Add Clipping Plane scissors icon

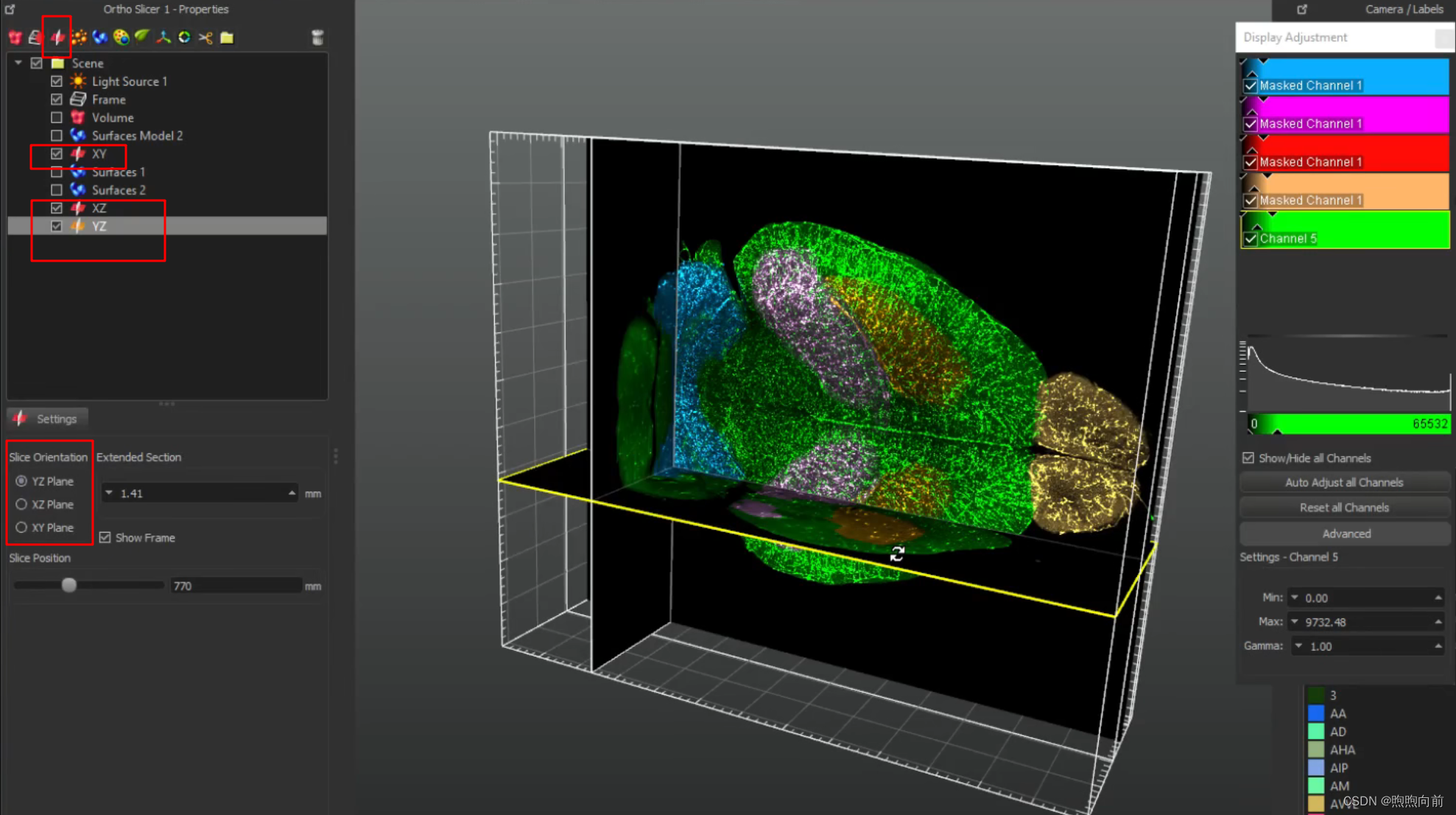tap(205, 37)
